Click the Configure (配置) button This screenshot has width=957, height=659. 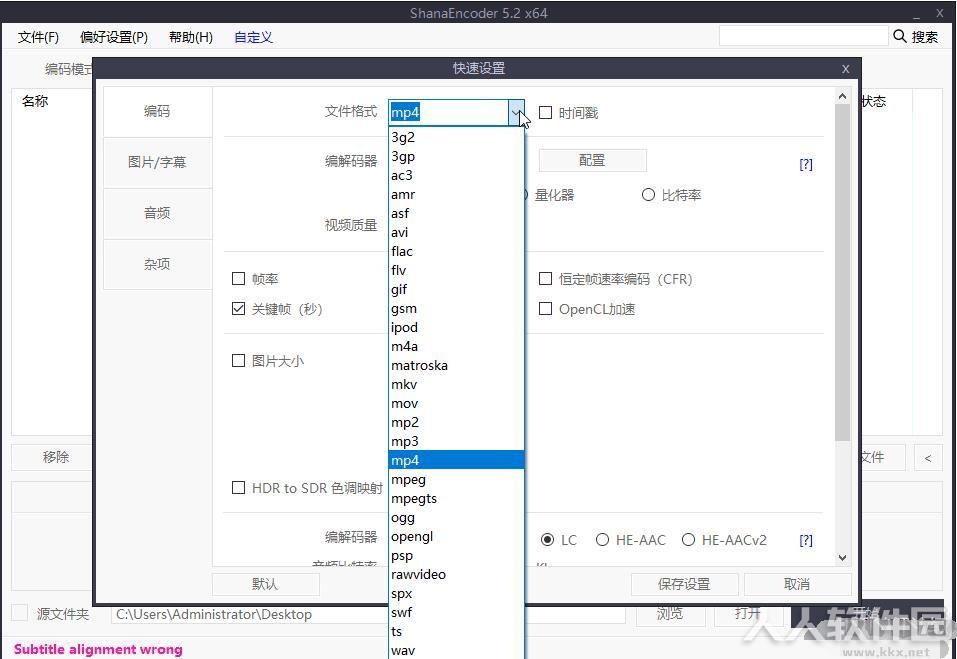pos(592,160)
